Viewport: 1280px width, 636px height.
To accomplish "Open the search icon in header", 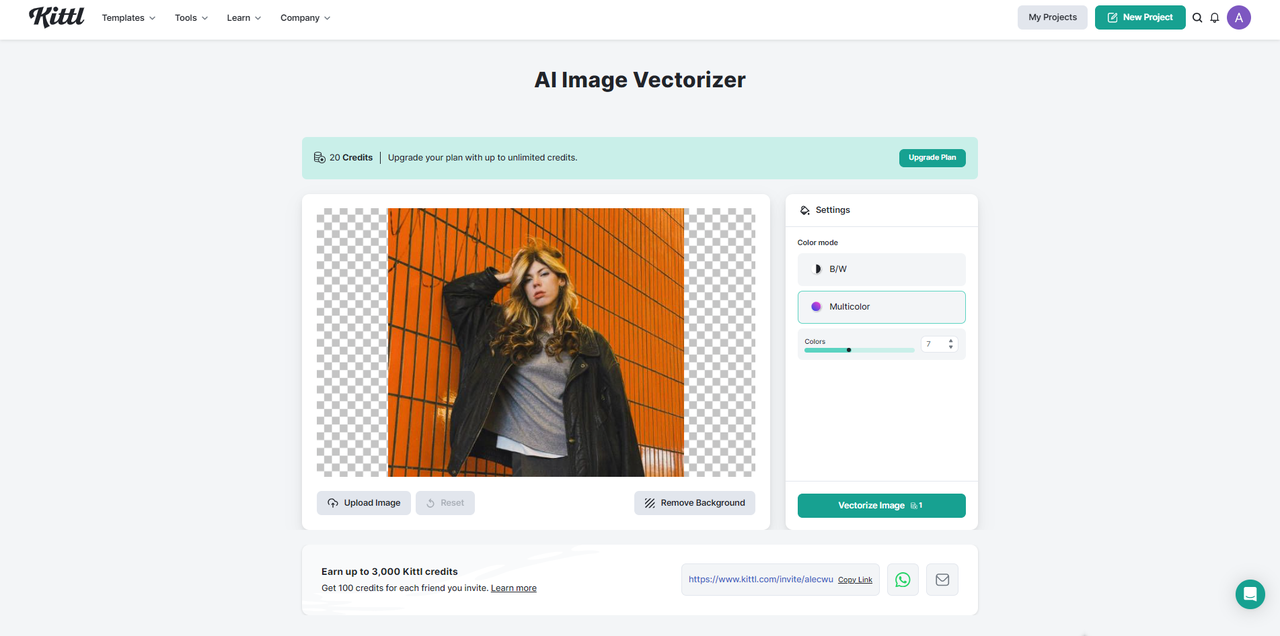I will [1197, 18].
